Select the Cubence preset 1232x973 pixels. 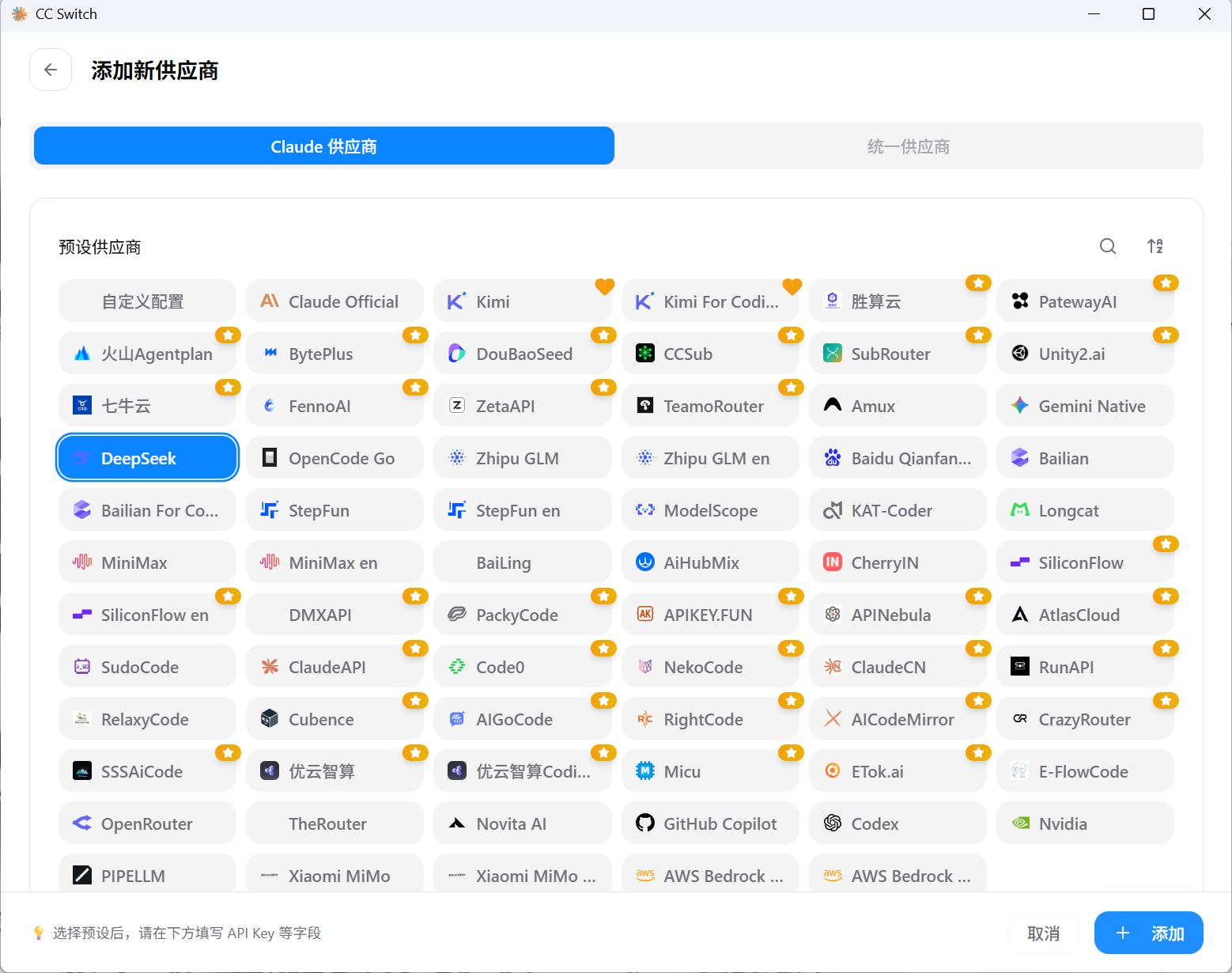click(x=335, y=719)
